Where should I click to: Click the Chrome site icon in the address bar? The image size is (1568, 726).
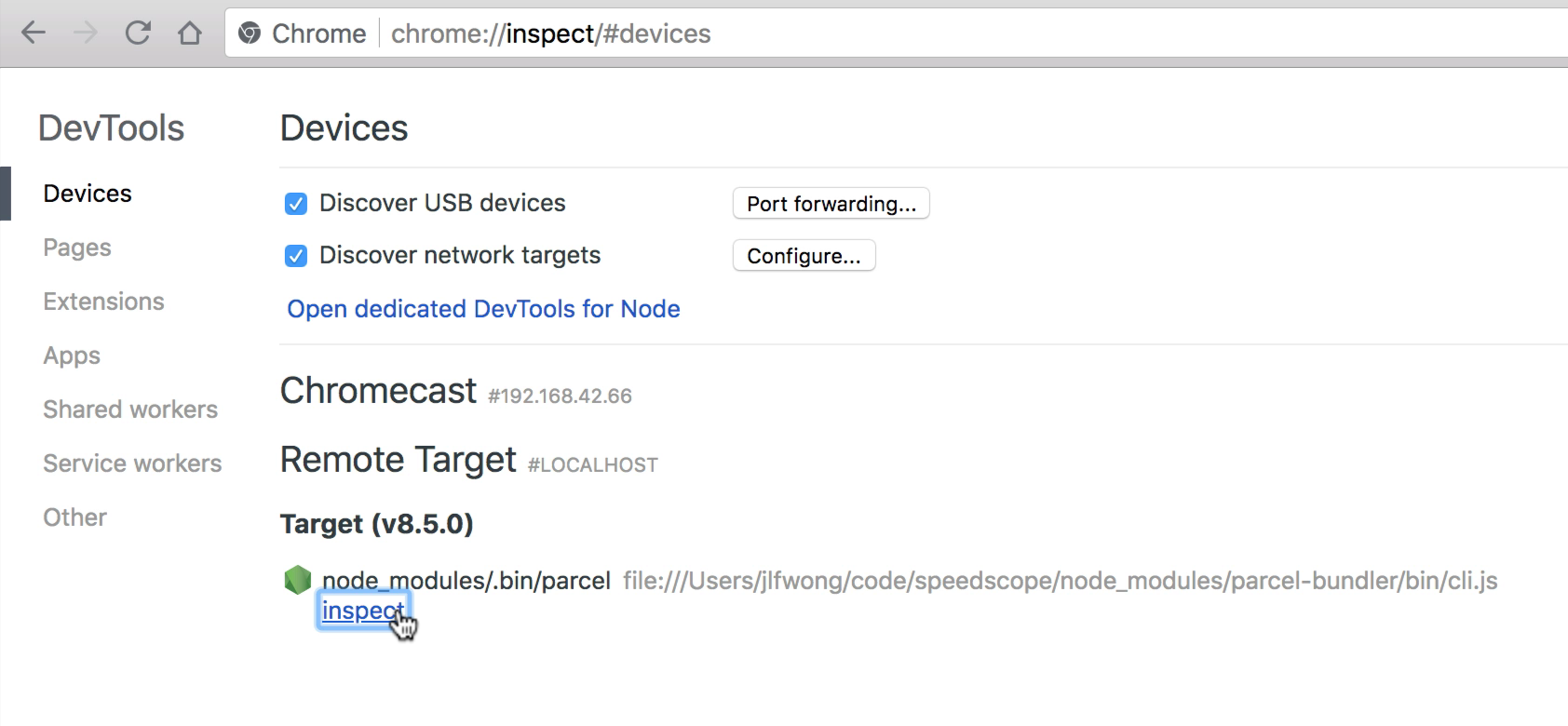pyautogui.click(x=249, y=33)
